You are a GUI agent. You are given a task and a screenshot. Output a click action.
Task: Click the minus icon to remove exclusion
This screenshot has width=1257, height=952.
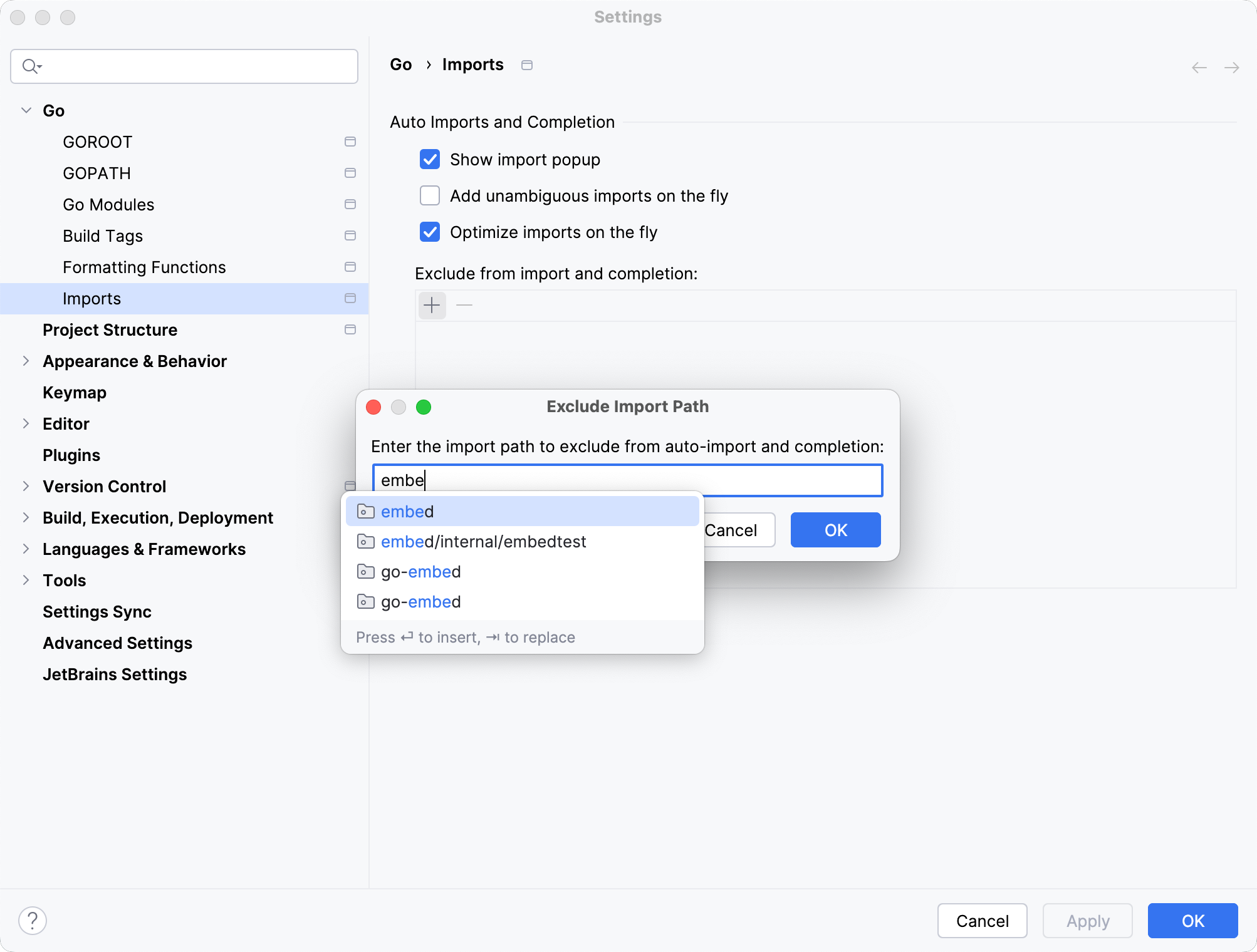(464, 306)
